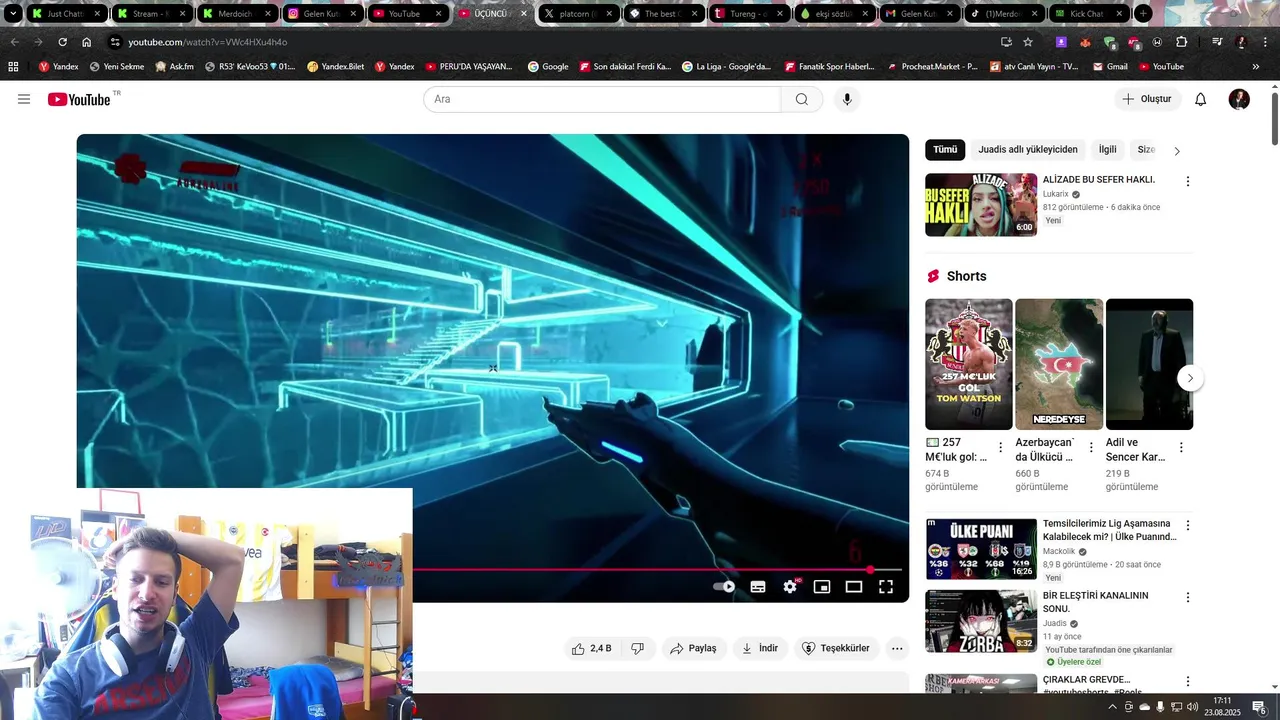Open options for Azerbaycan'da Ülkücü short
The image size is (1280, 720).
click(x=1091, y=447)
